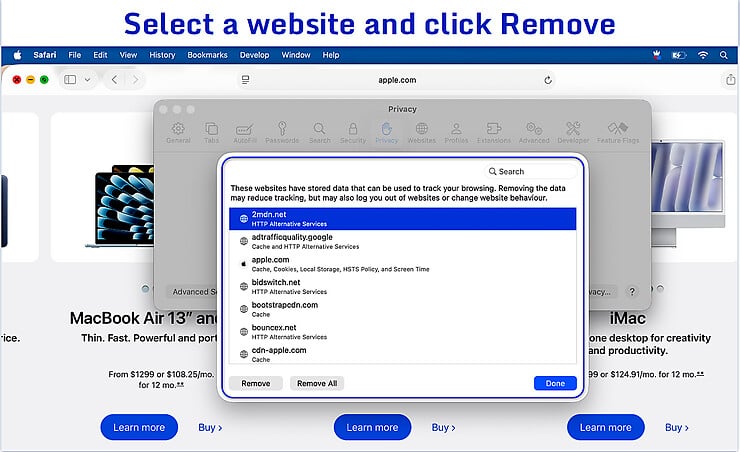Open the Developer preferences tab
Image resolution: width=740 pixels, height=452 pixels.
pyautogui.click(x=573, y=133)
